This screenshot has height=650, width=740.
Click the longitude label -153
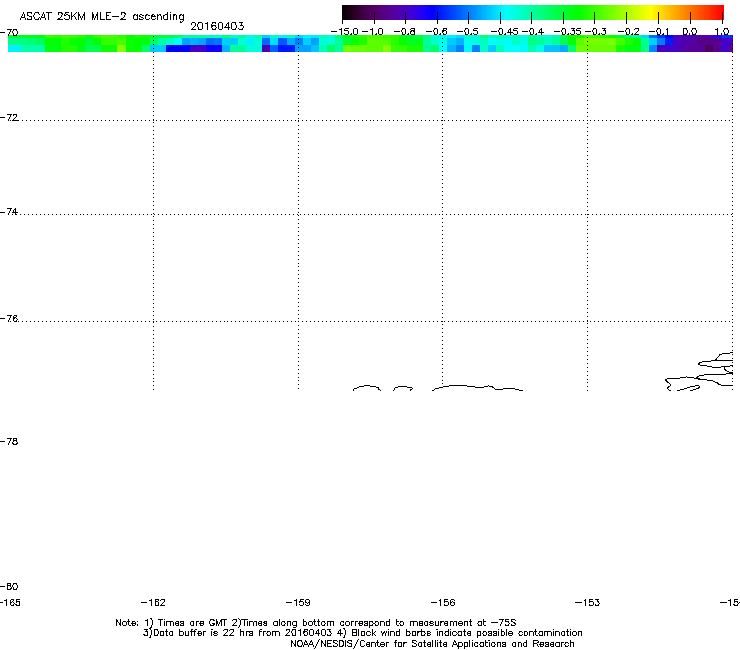tap(588, 602)
